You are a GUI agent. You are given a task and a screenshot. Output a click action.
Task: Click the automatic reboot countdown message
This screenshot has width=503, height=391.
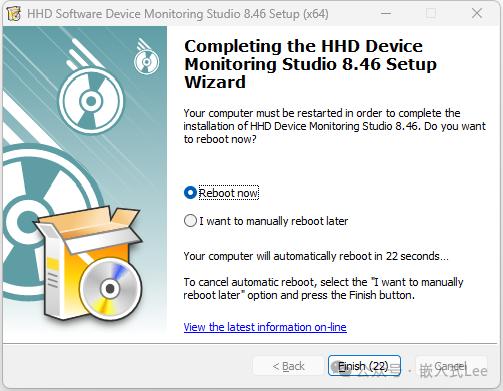point(316,256)
